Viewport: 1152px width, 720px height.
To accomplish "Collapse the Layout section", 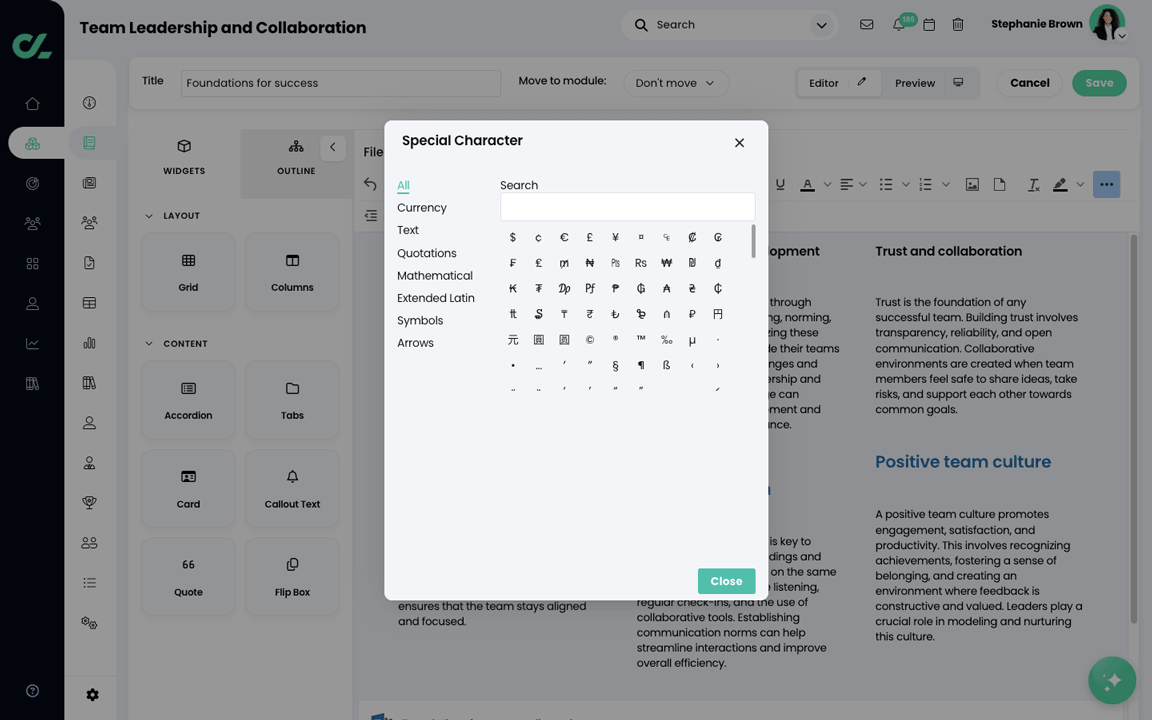I will click(149, 216).
